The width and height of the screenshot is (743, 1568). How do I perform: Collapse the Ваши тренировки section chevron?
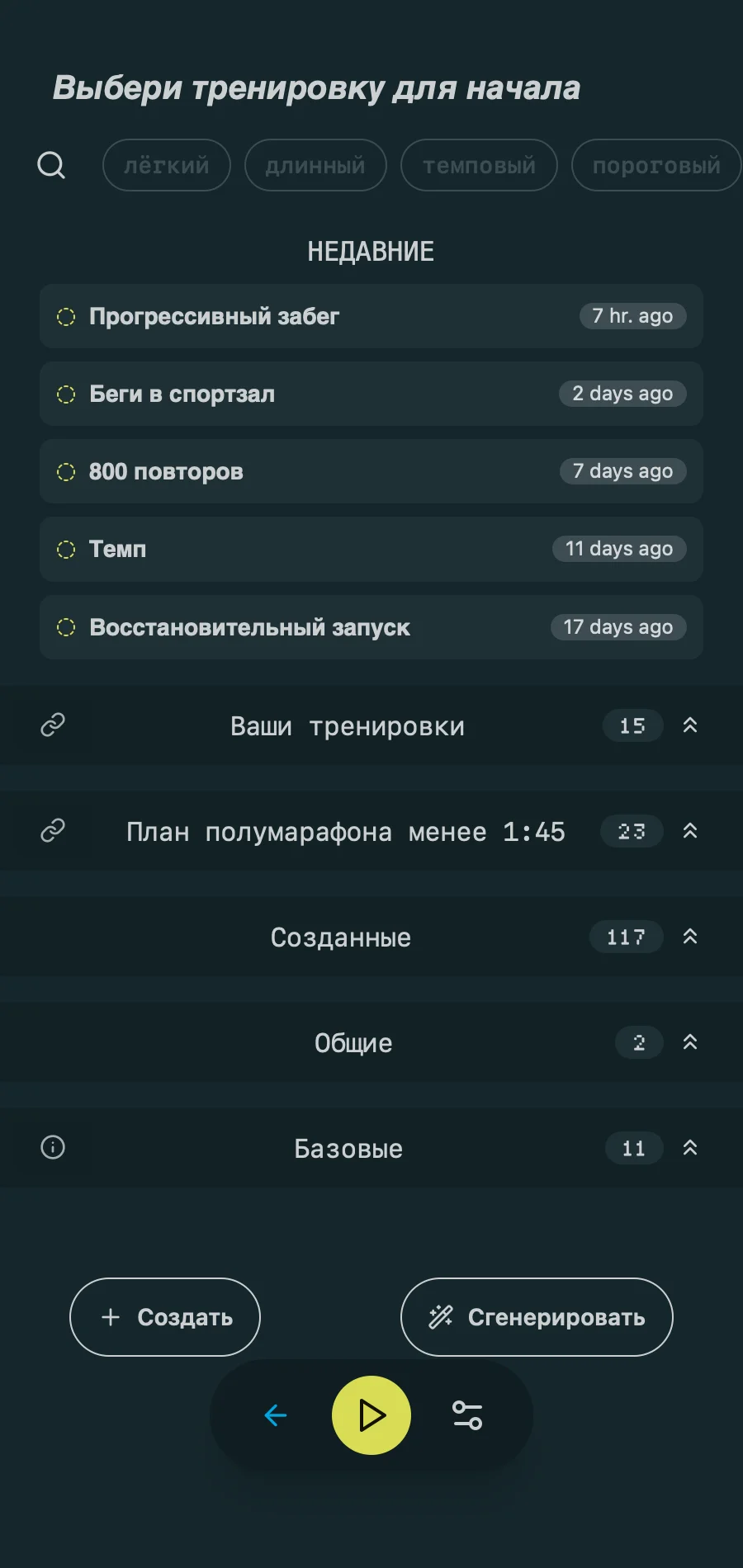coord(690,725)
